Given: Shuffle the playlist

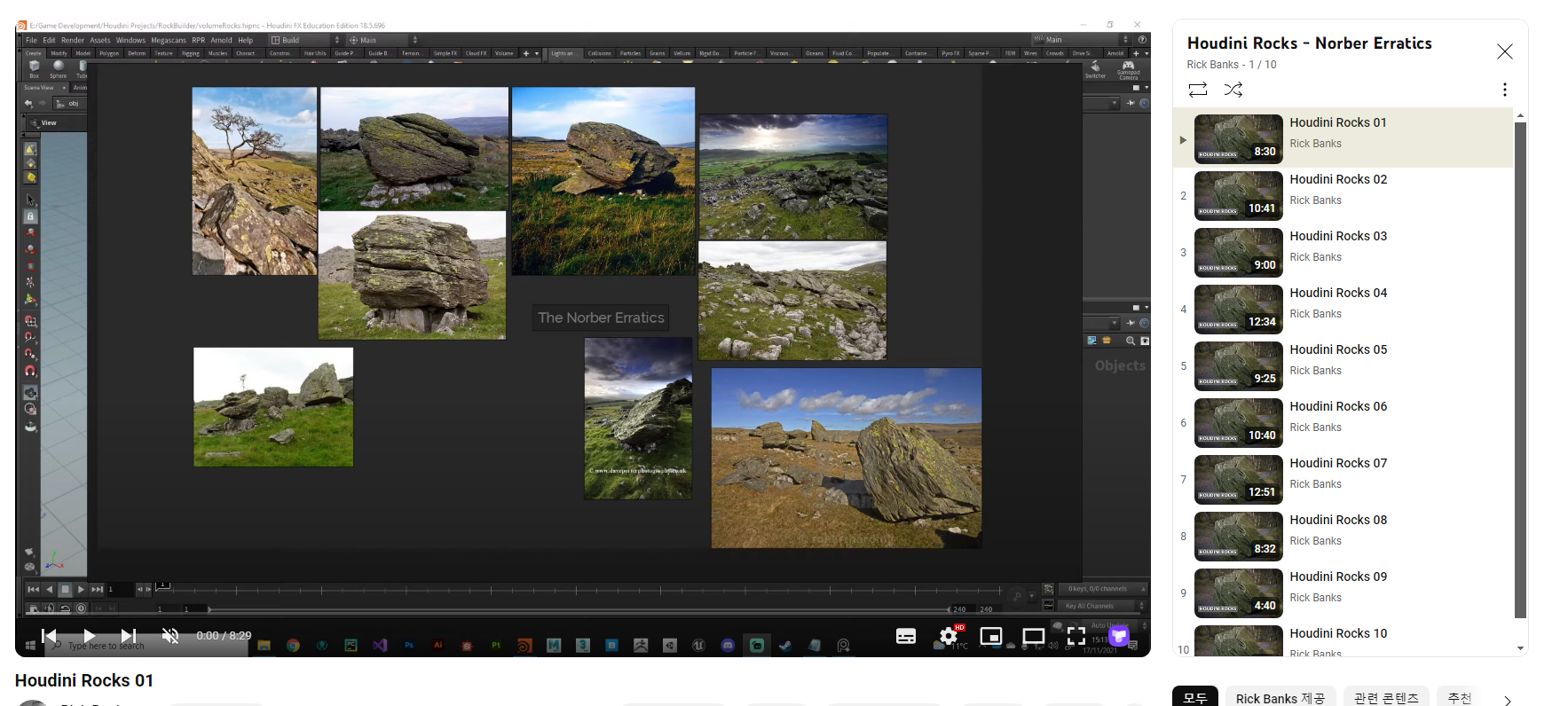Looking at the screenshot, I should (1233, 90).
